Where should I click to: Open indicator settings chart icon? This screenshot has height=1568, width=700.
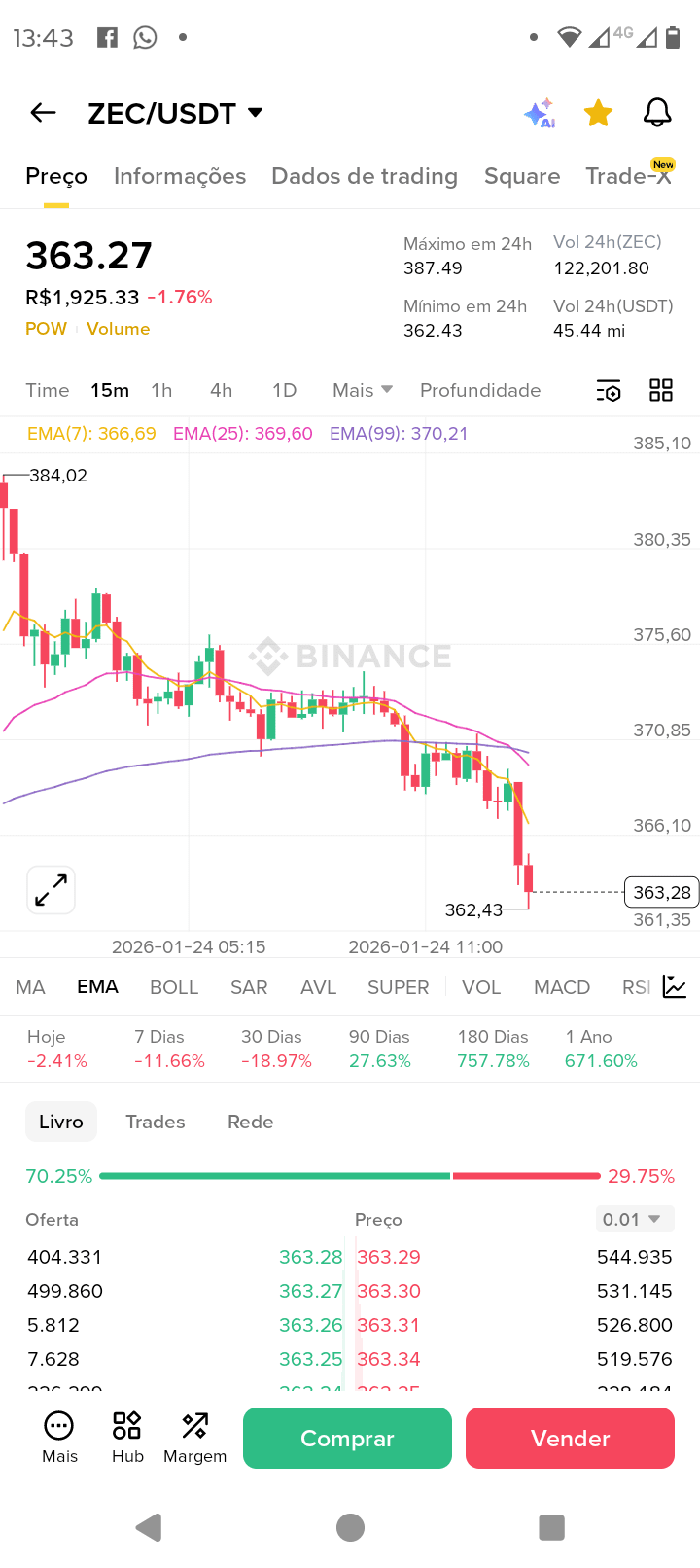(x=675, y=986)
